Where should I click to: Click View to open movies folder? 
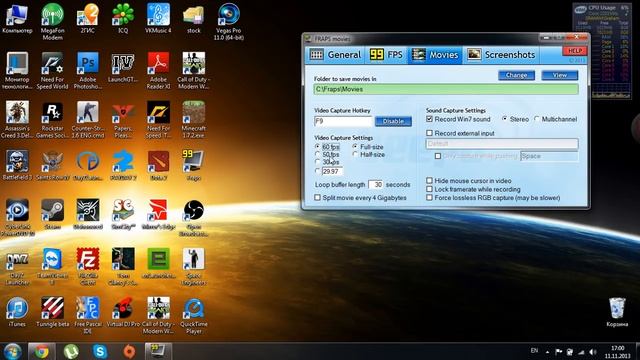point(560,75)
